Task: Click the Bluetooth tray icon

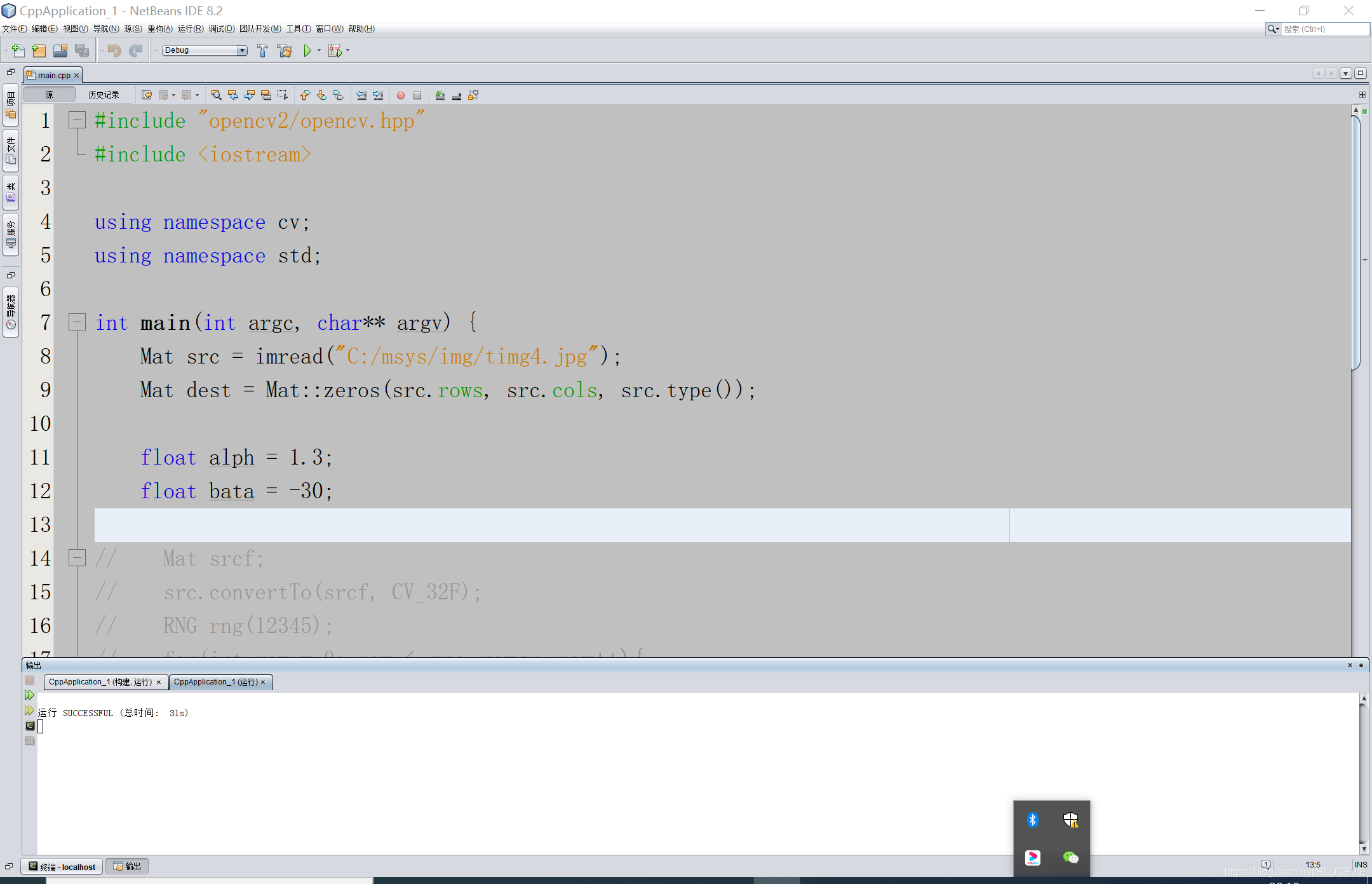Action: click(x=1032, y=820)
